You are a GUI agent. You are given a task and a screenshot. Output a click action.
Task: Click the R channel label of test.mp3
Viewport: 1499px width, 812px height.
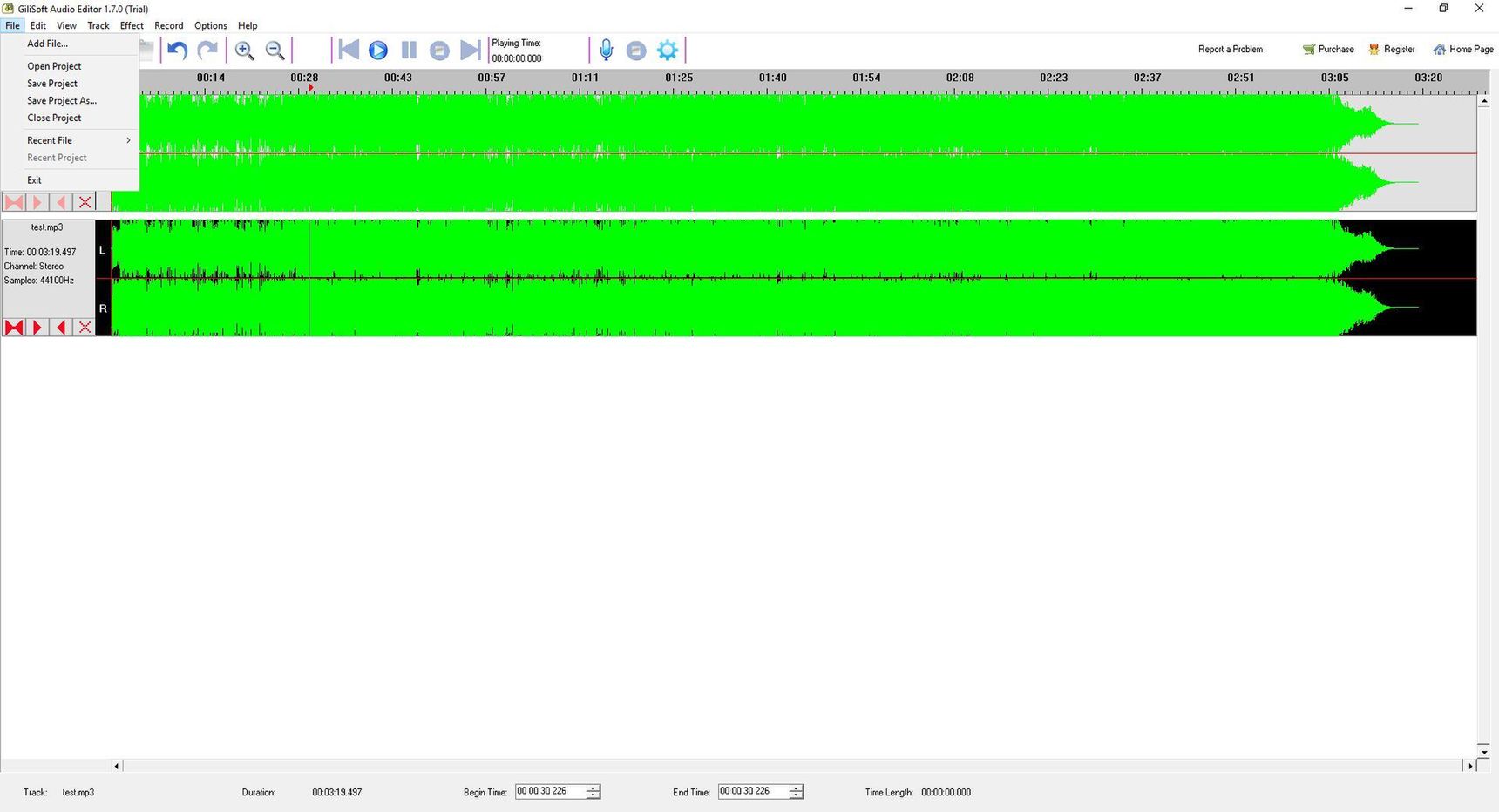click(x=103, y=308)
